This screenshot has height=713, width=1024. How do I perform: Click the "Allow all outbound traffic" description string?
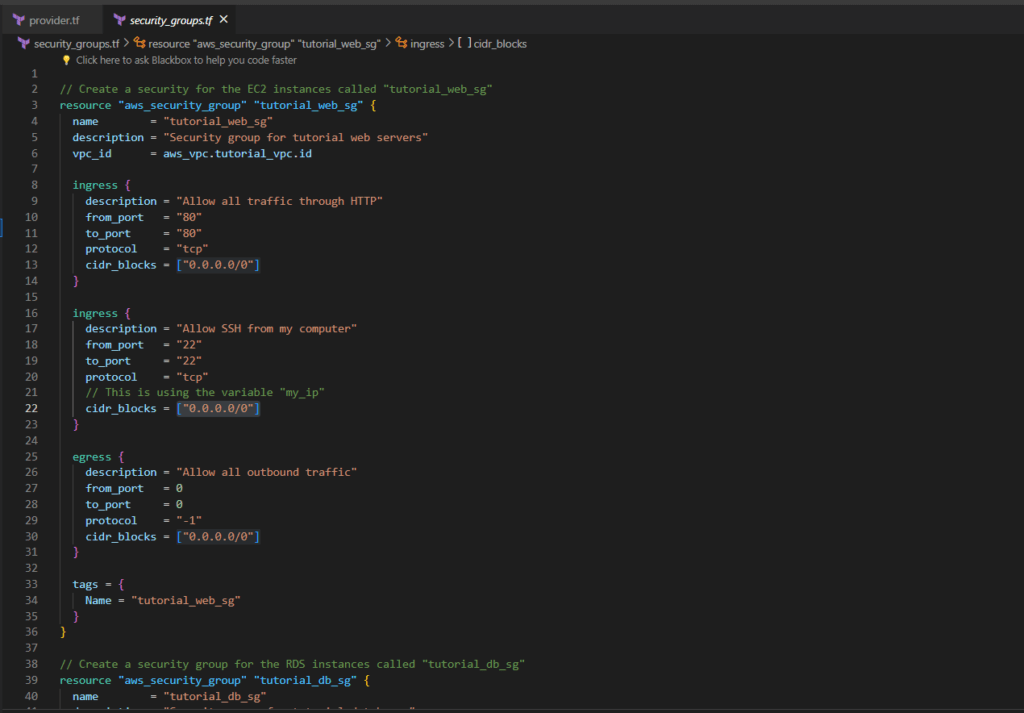[x=266, y=472]
